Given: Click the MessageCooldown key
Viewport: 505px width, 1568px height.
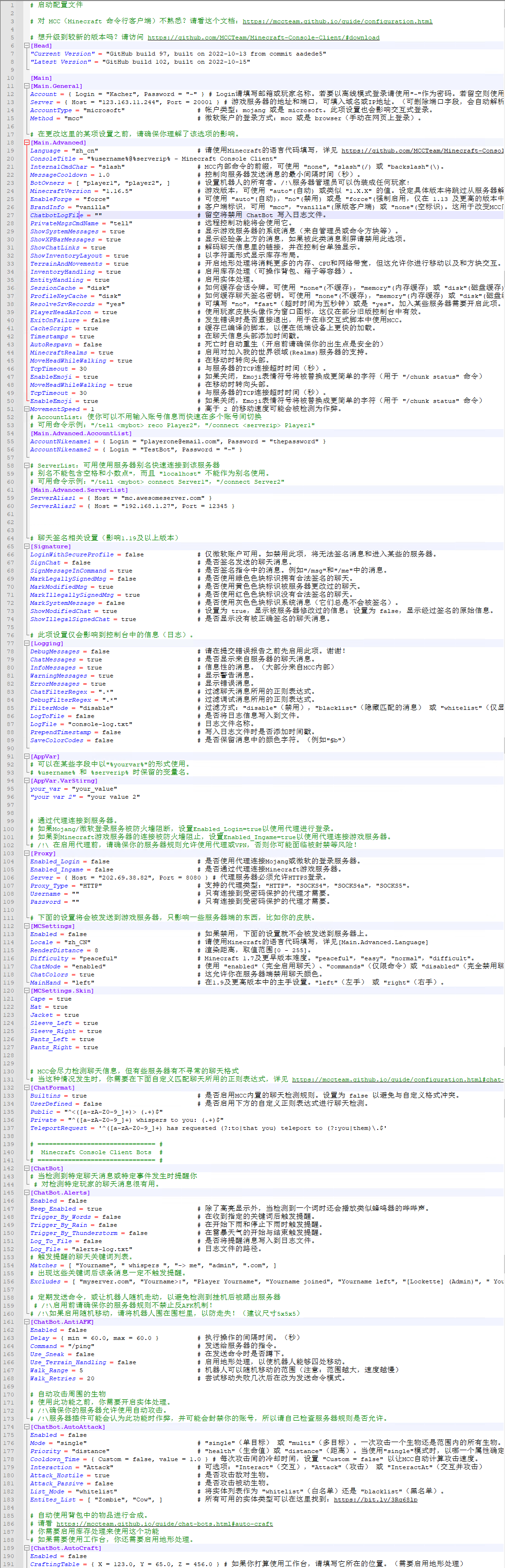Looking at the screenshot, I should pyautogui.click(x=58, y=175).
